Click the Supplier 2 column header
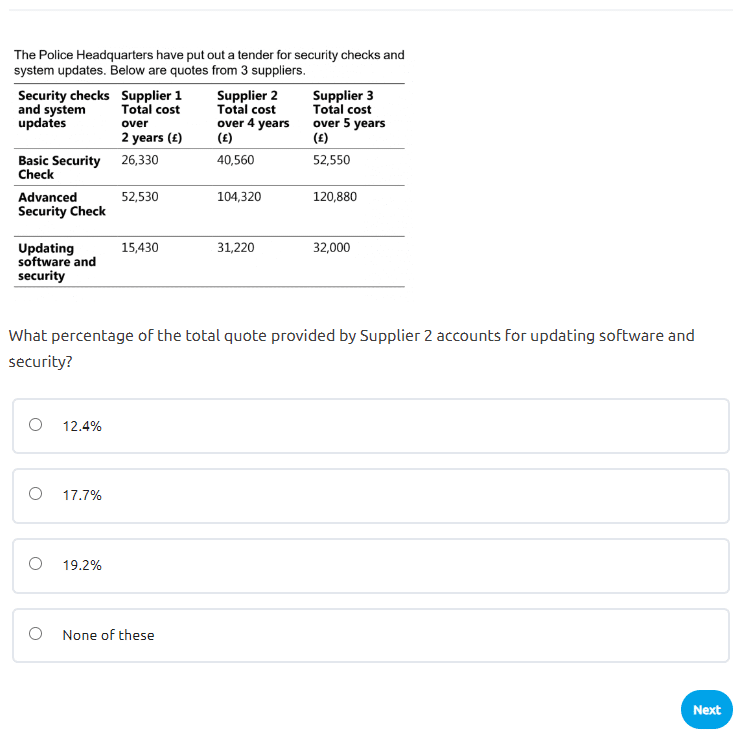752x742 pixels. (252, 116)
